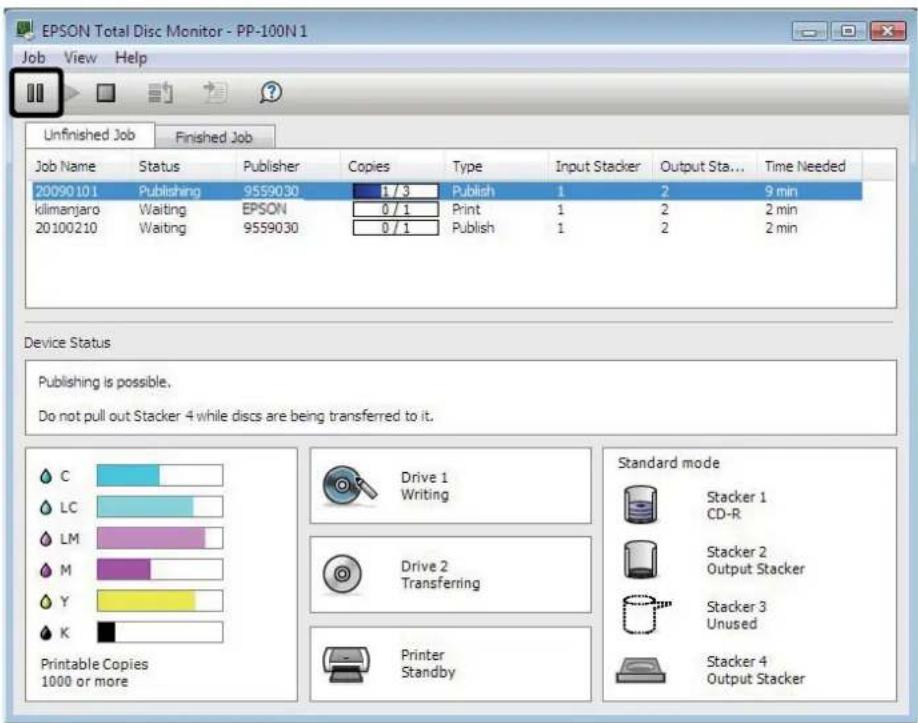Click the black K ink drop icon

coord(46,633)
